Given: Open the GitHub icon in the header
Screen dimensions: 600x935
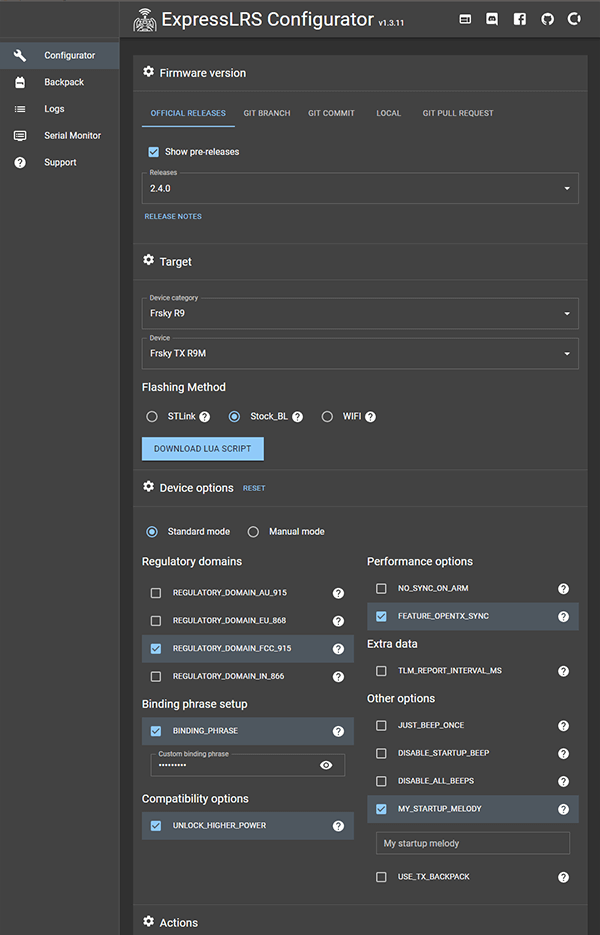Looking at the screenshot, I should click(547, 19).
